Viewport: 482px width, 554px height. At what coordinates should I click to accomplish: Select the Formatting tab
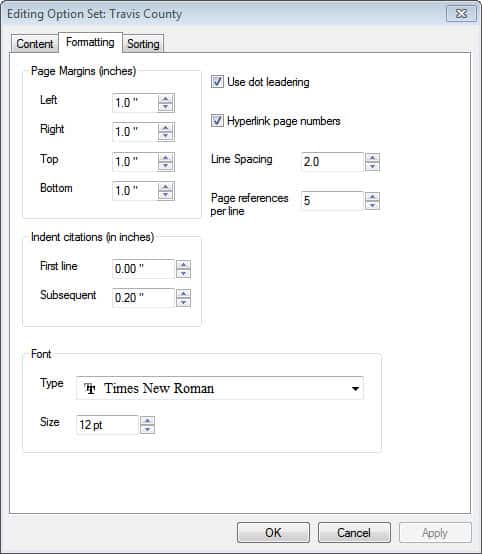[x=90, y=42]
